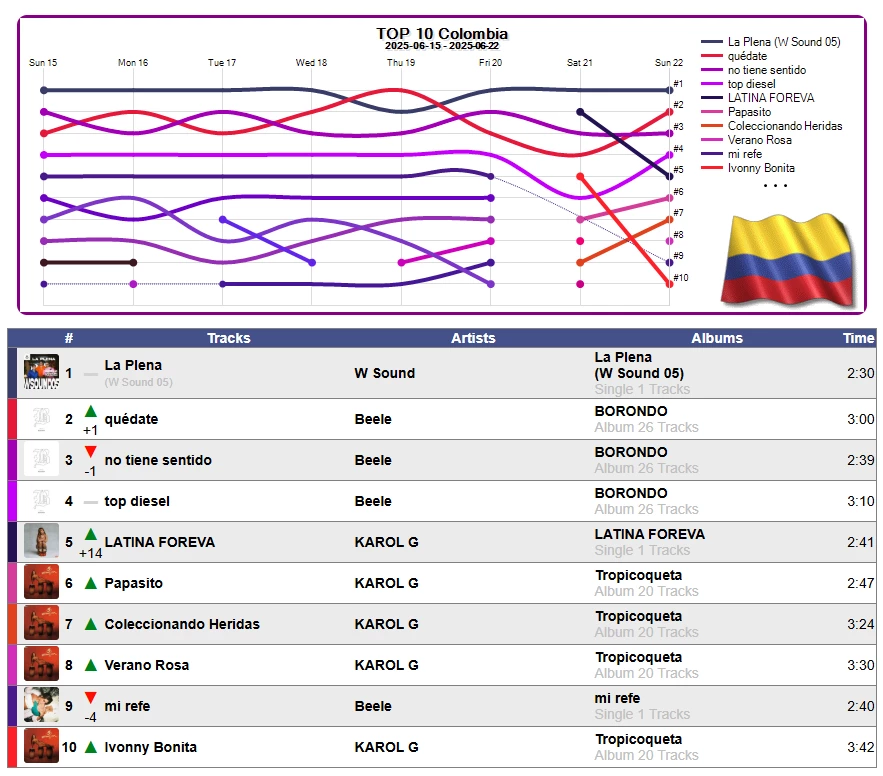This screenshot has height=776, width=883.
Task: Click the 3:42 time for Ivonny Bonita
Action: click(x=860, y=747)
